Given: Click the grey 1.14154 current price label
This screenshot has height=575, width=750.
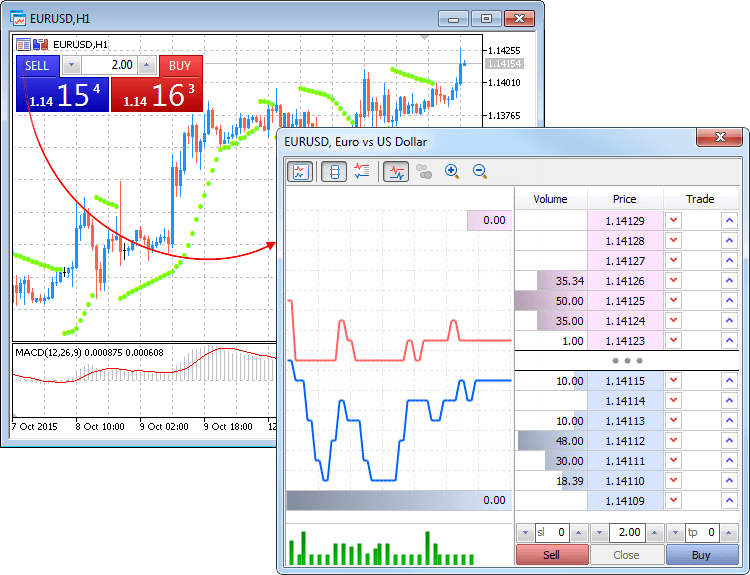Looking at the screenshot, I should tap(505, 63).
